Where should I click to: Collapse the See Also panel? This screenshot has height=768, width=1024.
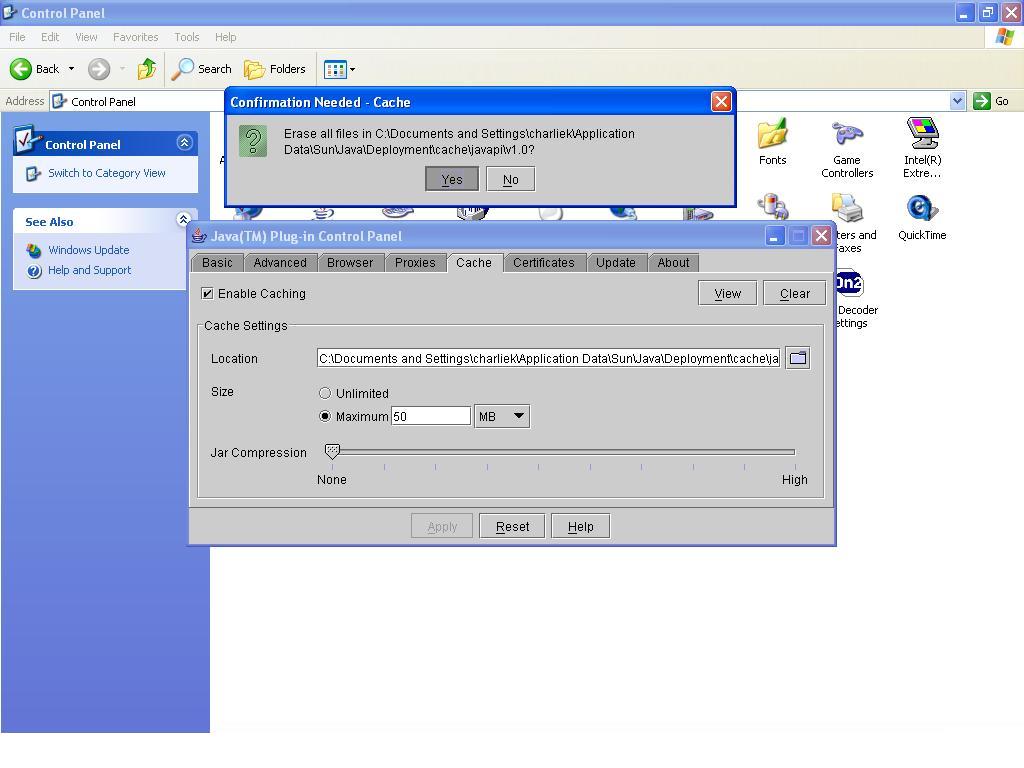(183, 220)
